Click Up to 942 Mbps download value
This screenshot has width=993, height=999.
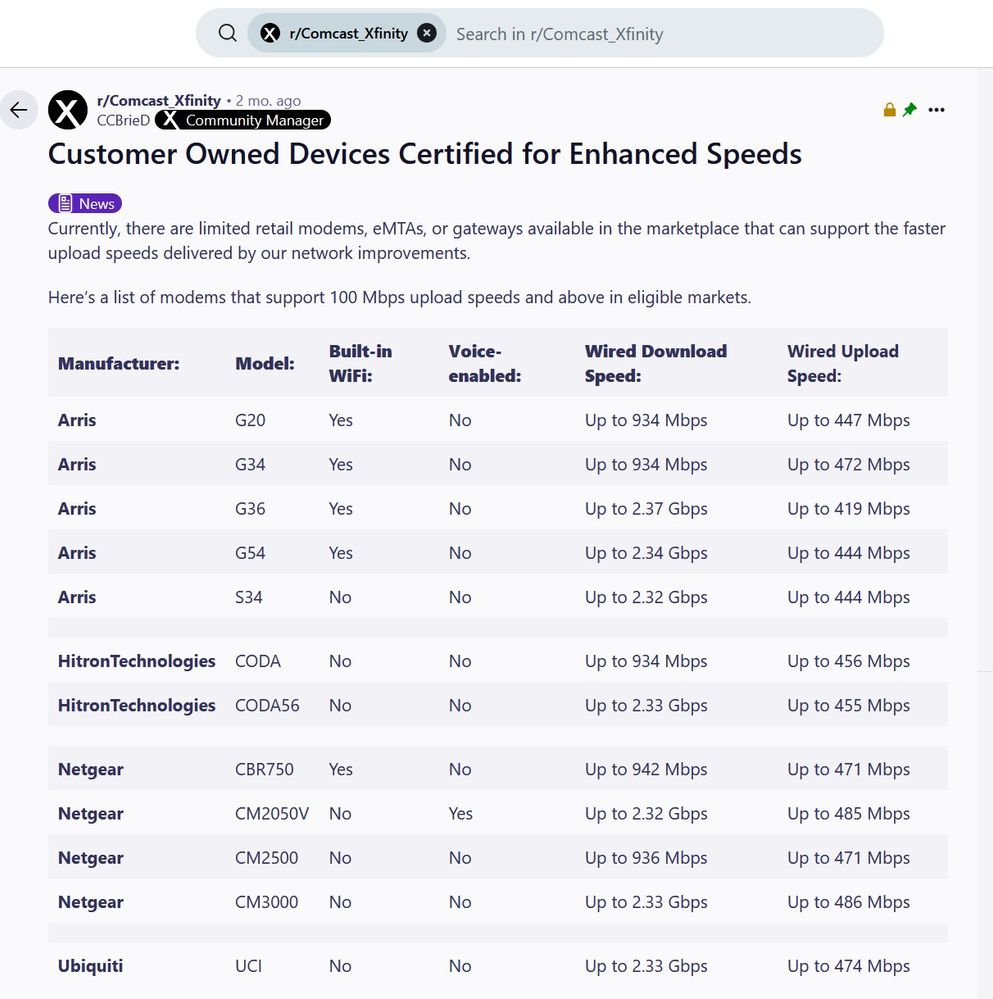(x=646, y=770)
